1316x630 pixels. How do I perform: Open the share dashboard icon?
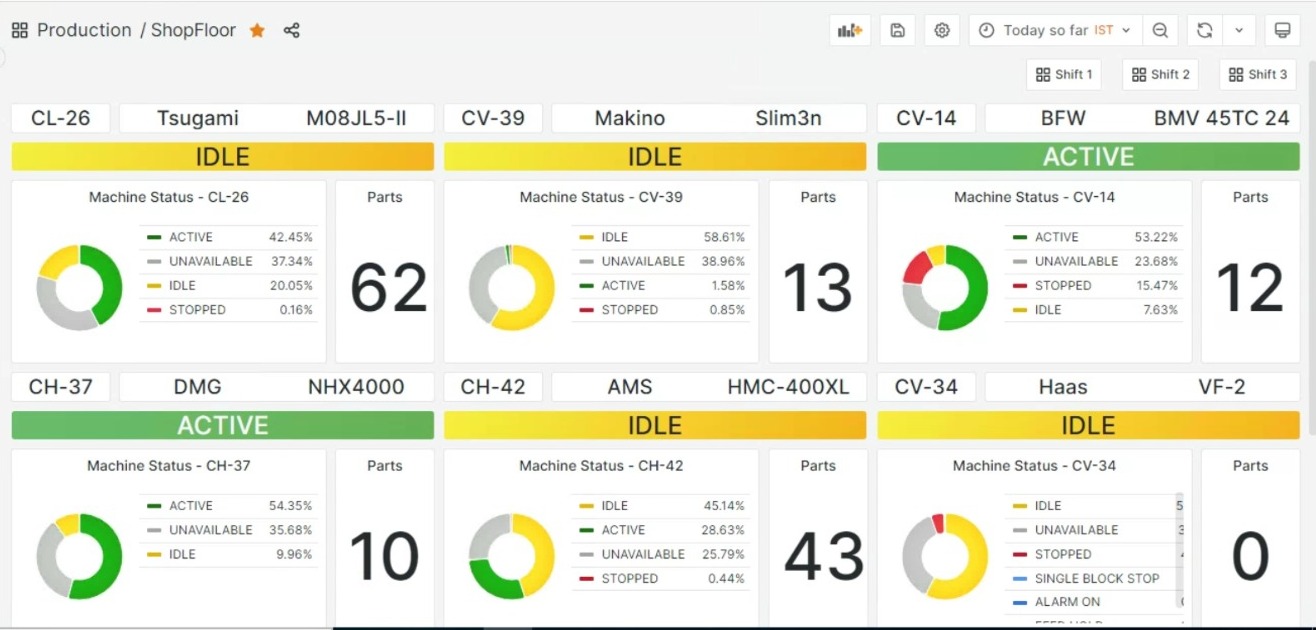pyautogui.click(x=291, y=30)
